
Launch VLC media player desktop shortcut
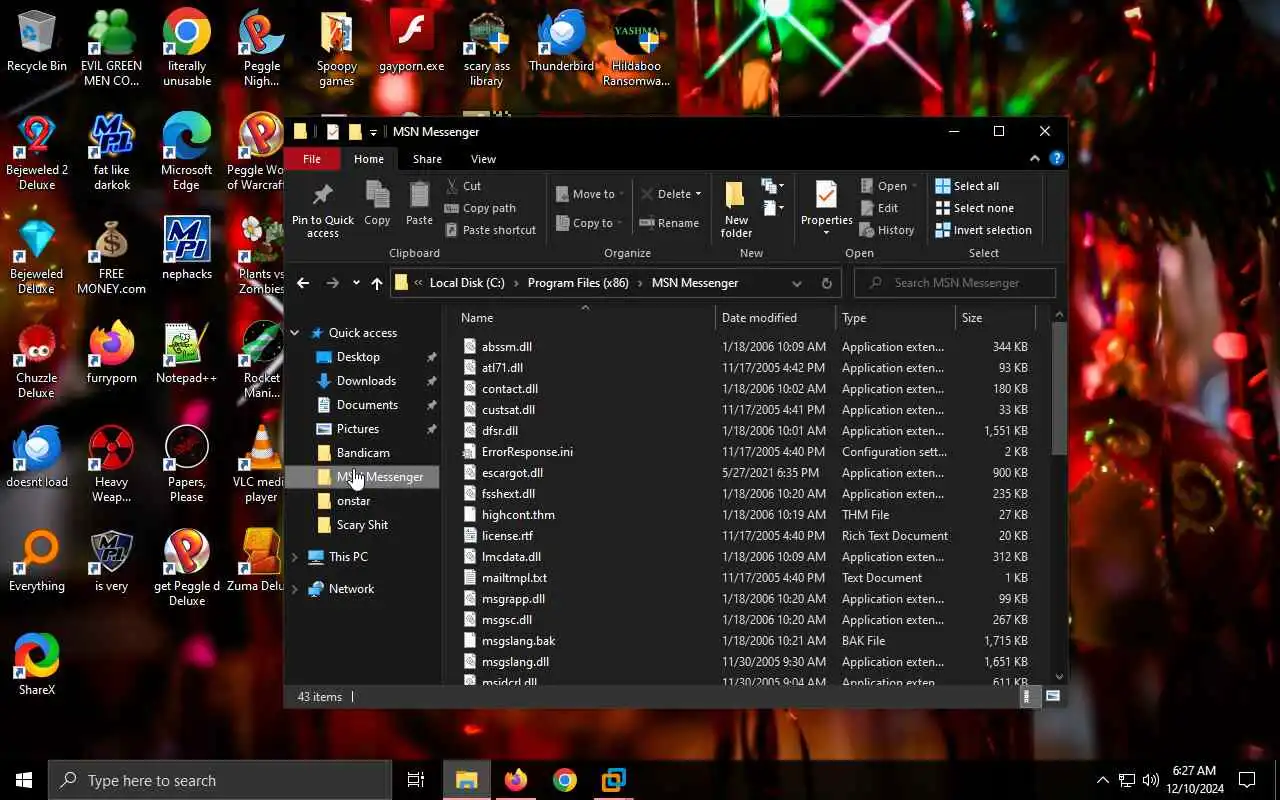point(261,464)
